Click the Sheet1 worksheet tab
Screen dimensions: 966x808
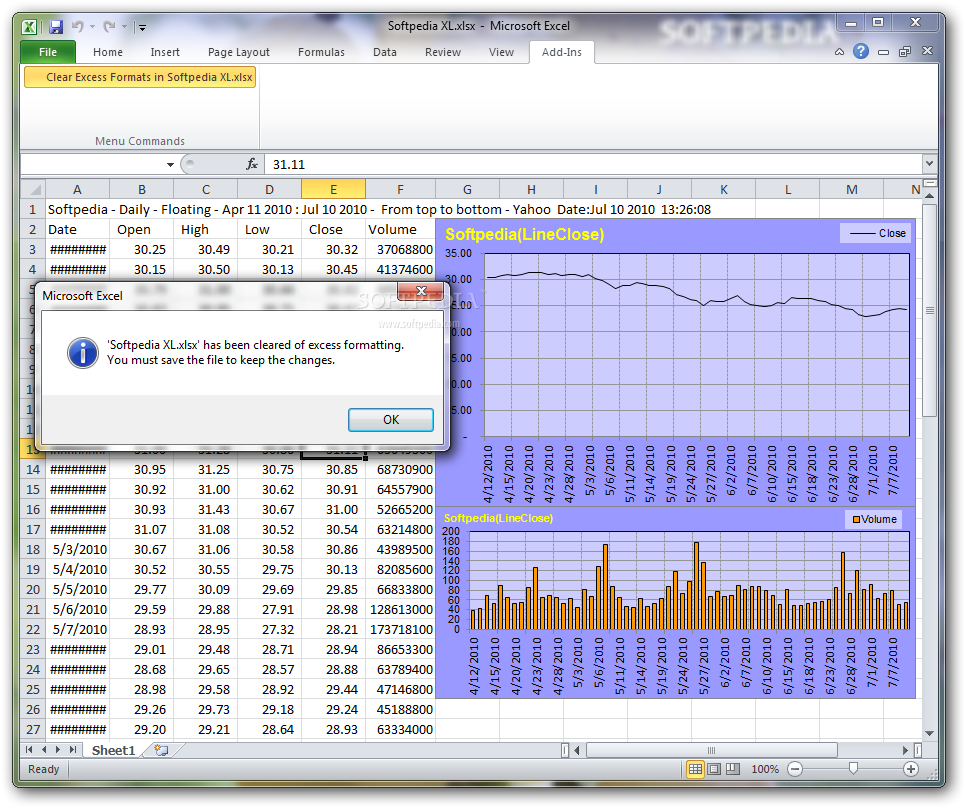[113, 750]
